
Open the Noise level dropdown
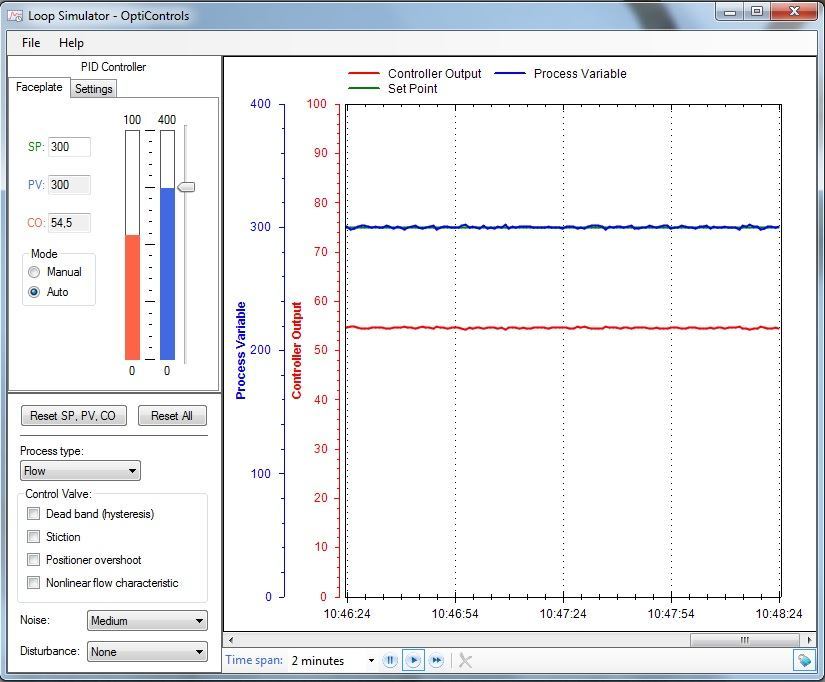click(147, 620)
